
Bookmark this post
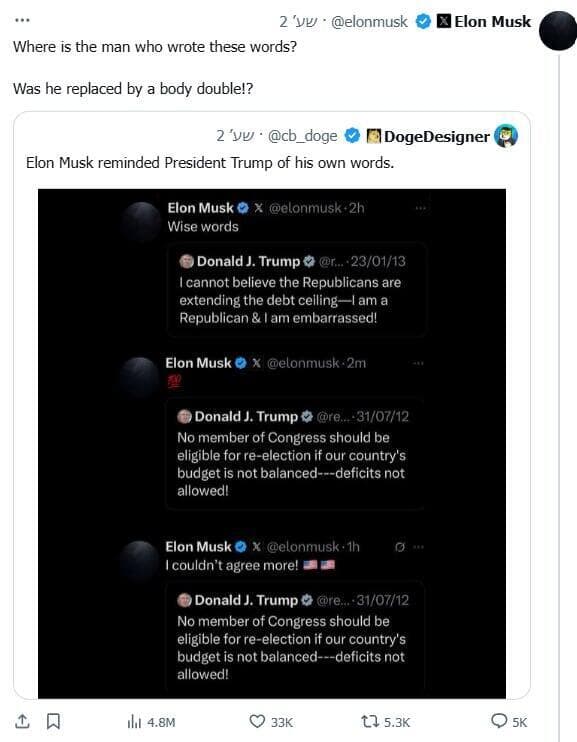click(x=53, y=721)
